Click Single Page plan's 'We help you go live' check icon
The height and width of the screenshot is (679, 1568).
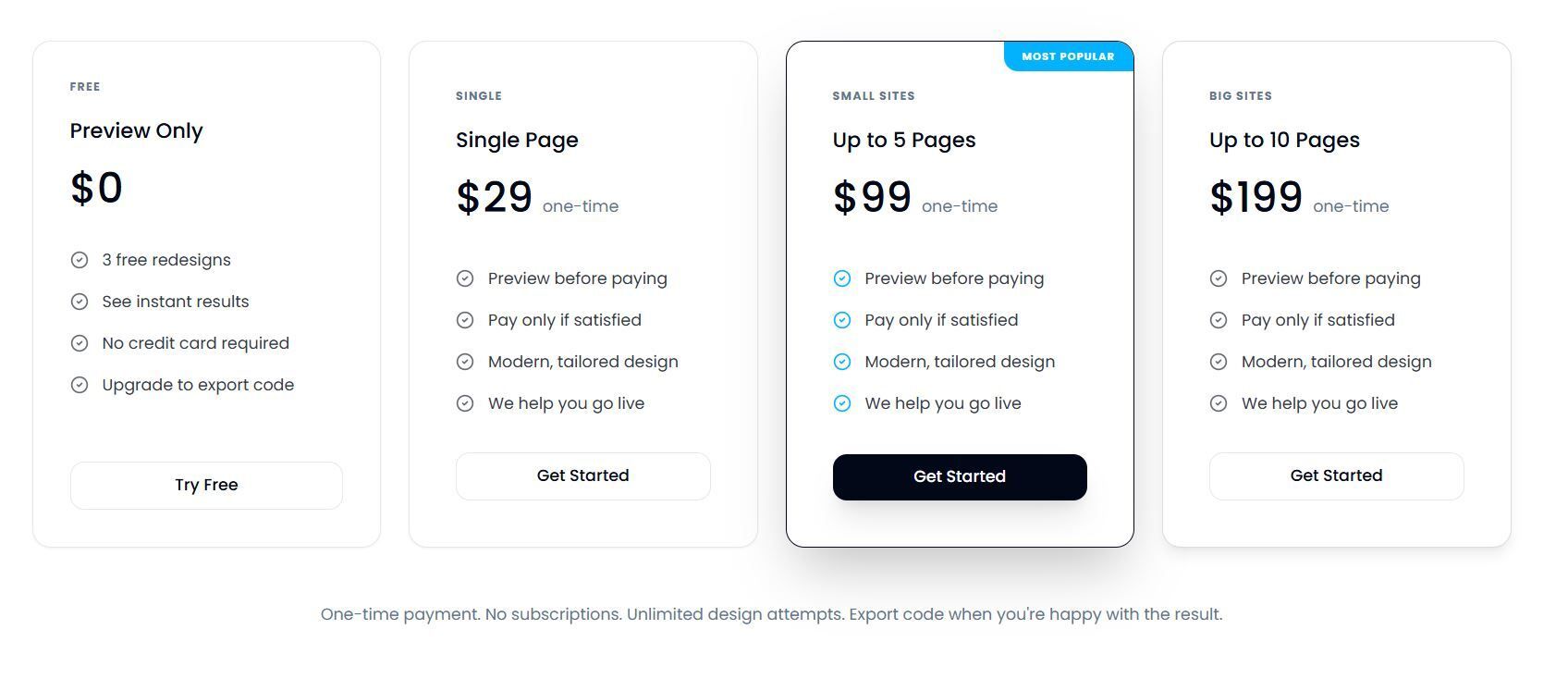[465, 403]
